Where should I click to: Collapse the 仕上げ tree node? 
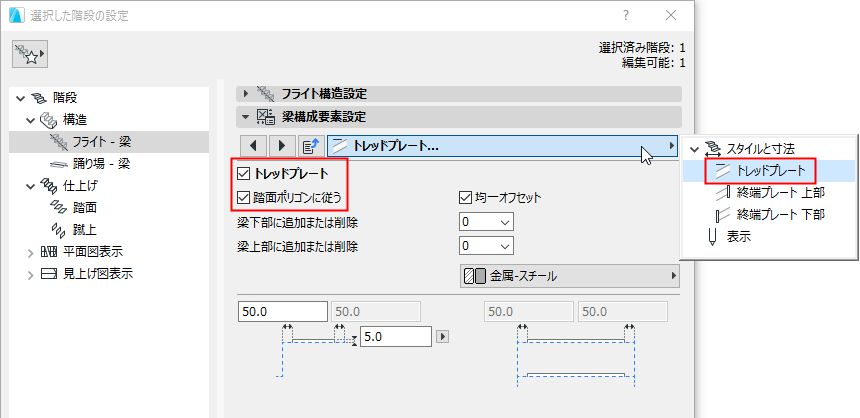pos(30,186)
